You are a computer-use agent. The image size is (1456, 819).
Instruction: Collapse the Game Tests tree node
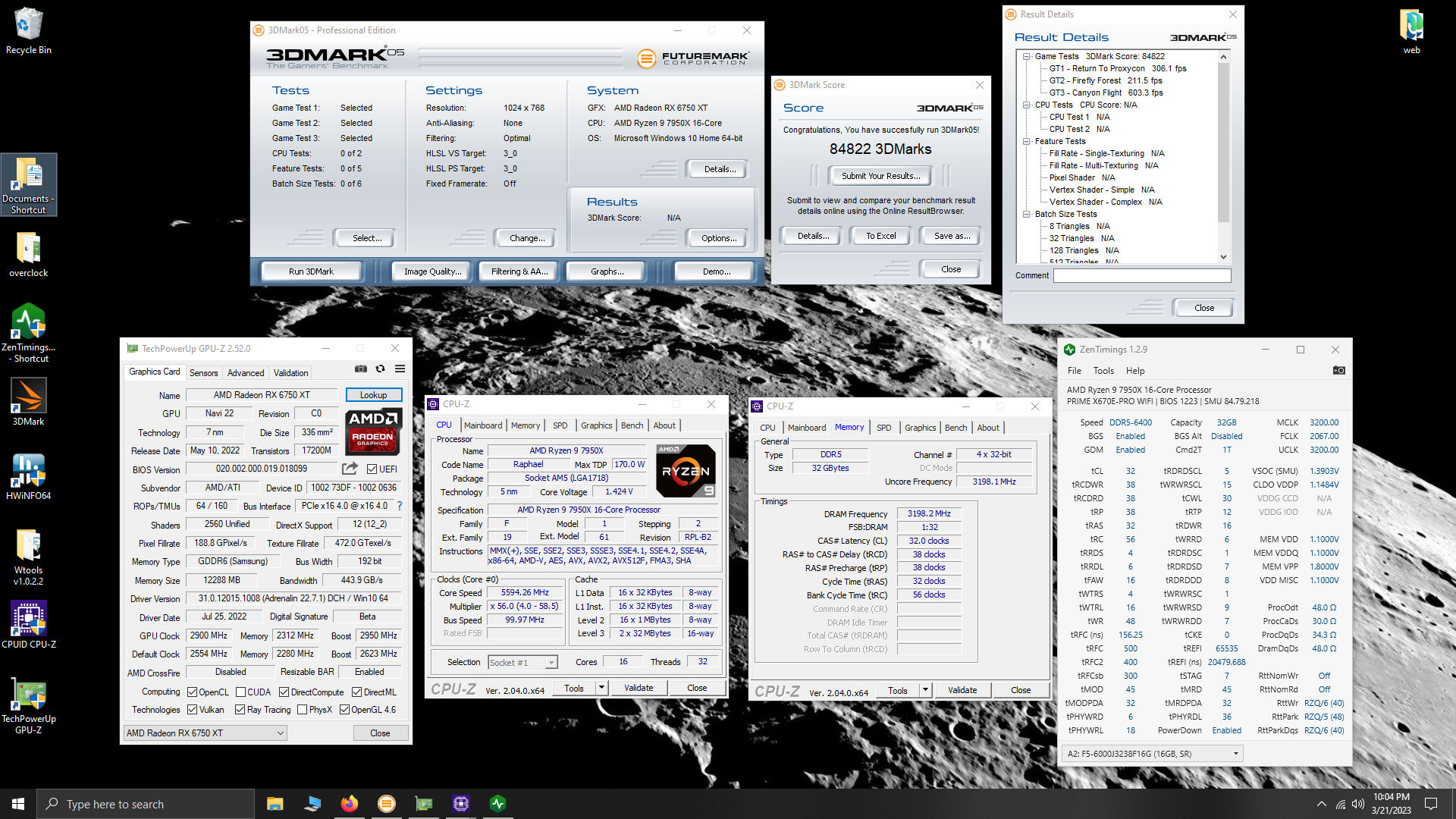tap(1026, 56)
